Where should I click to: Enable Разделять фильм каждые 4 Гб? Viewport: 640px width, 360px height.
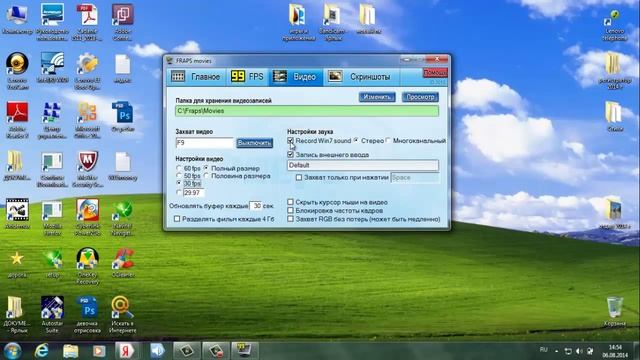(177, 219)
